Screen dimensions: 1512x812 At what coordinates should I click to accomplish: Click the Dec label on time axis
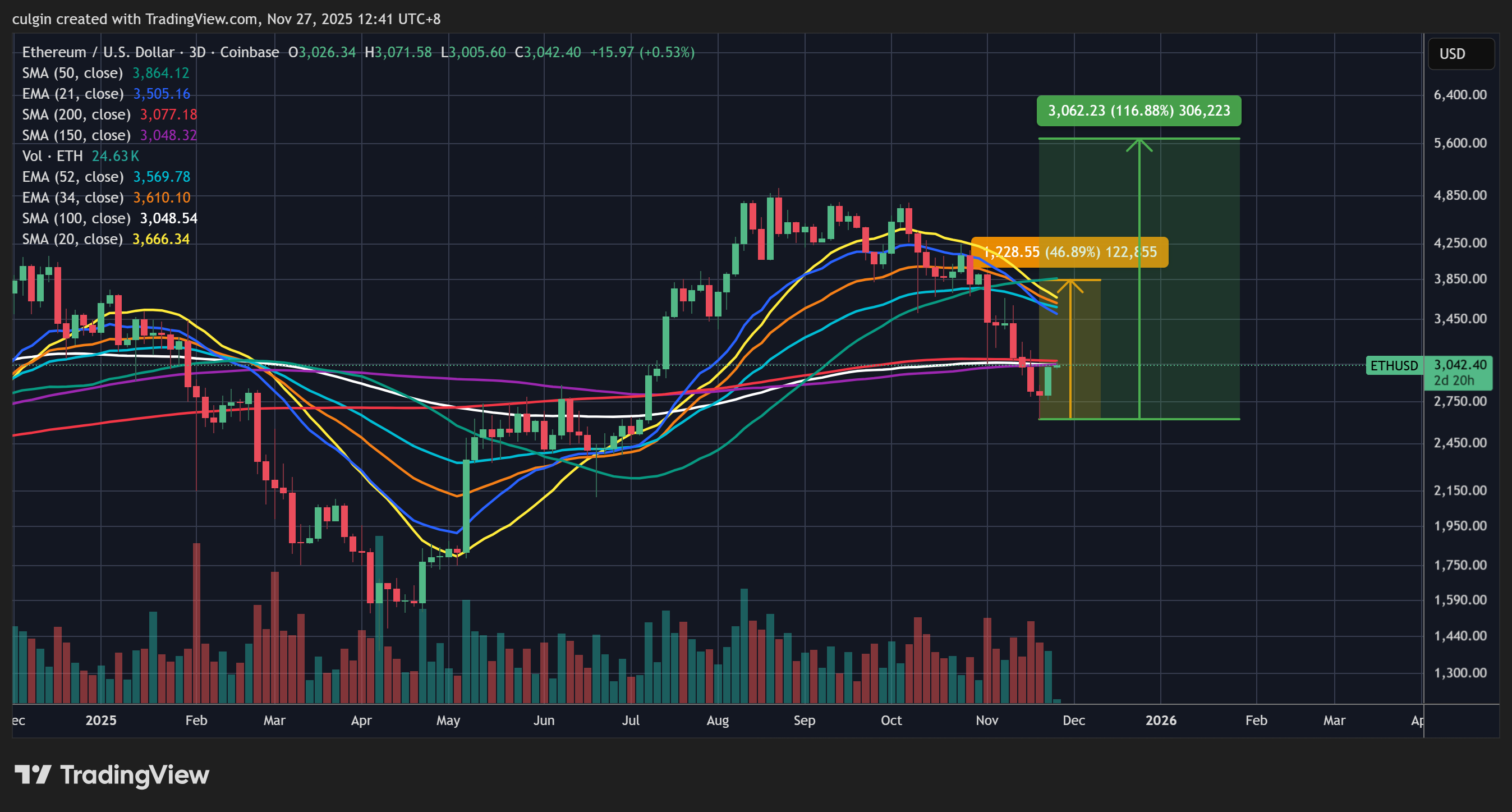(1073, 721)
